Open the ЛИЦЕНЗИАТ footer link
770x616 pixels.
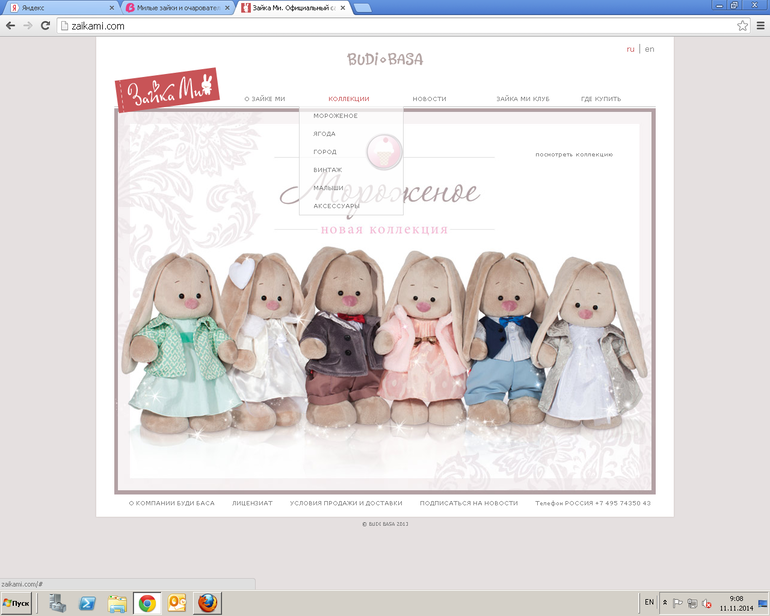(x=252, y=503)
